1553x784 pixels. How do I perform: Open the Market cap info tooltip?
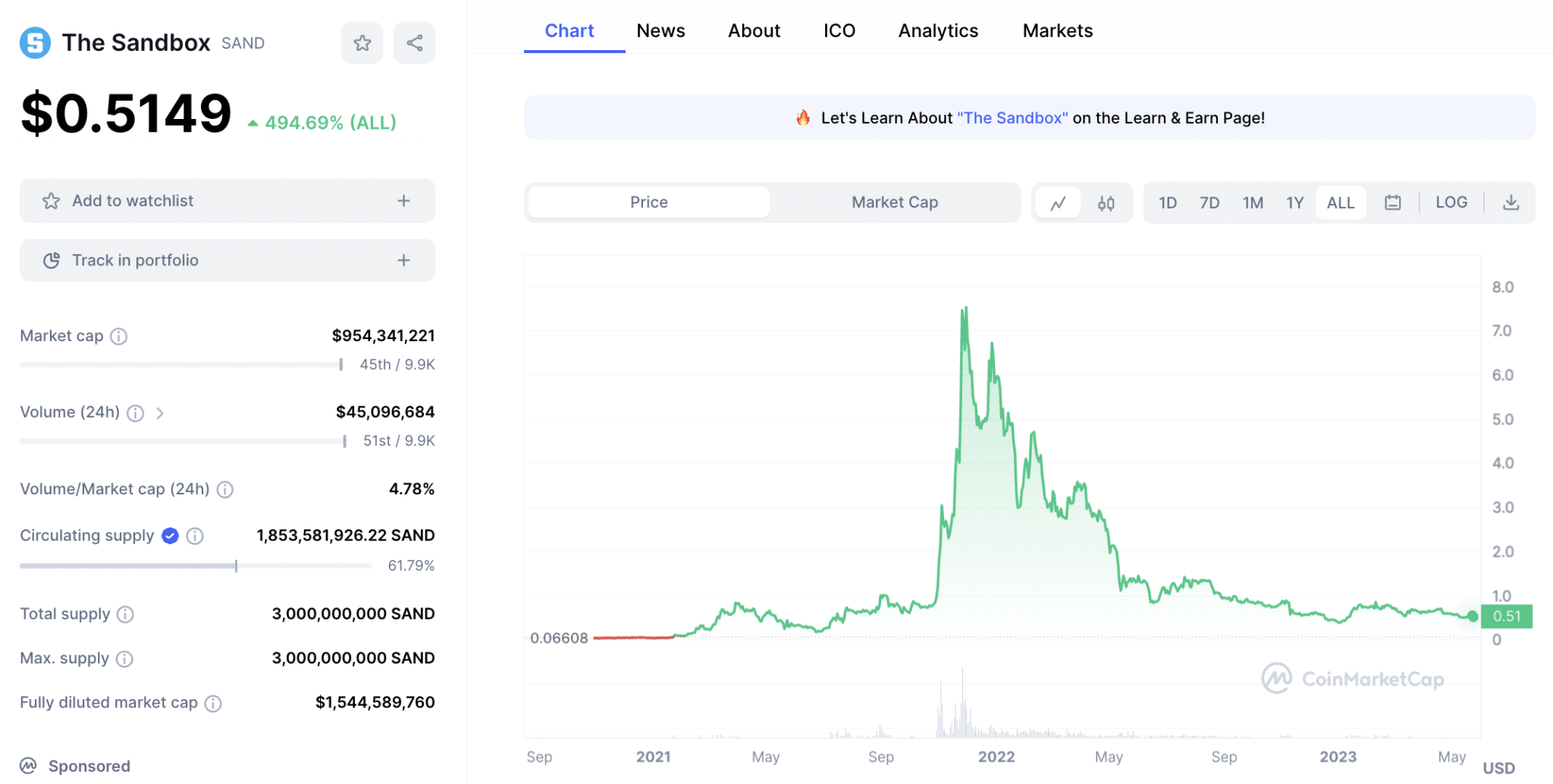[x=119, y=336]
